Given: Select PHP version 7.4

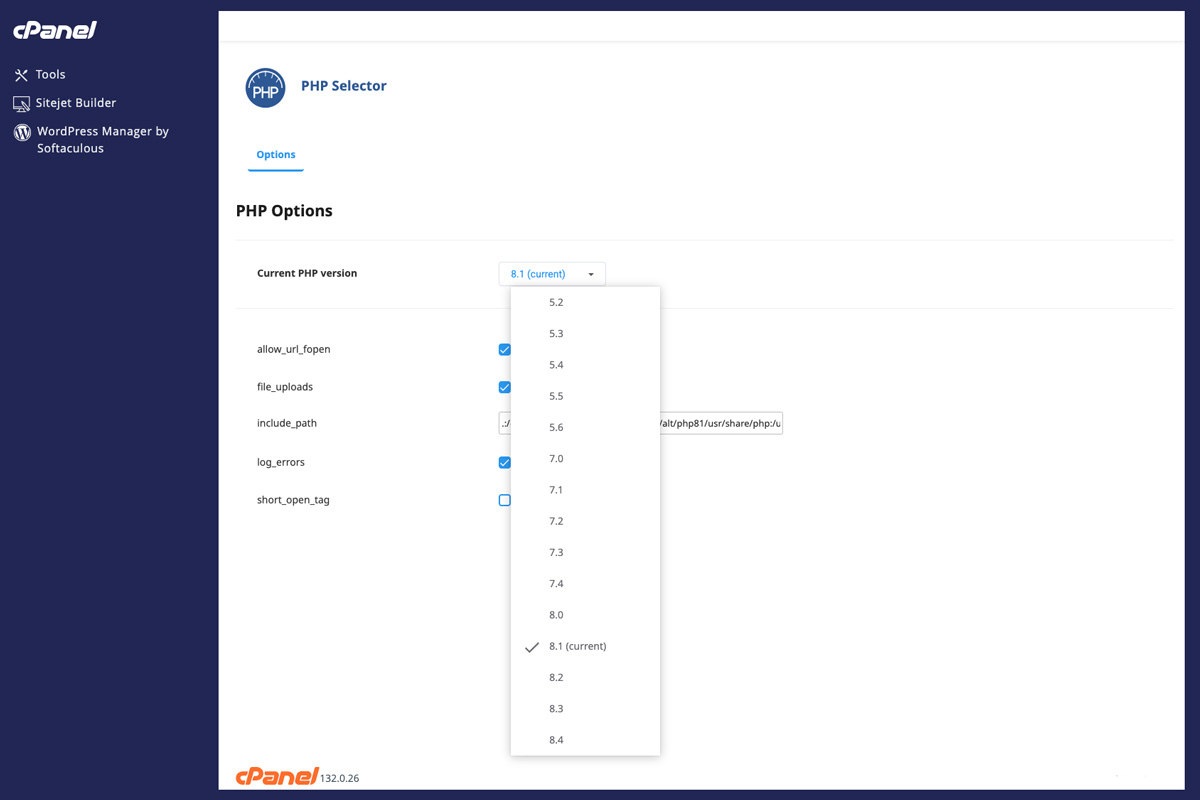Looking at the screenshot, I should pos(585,584).
